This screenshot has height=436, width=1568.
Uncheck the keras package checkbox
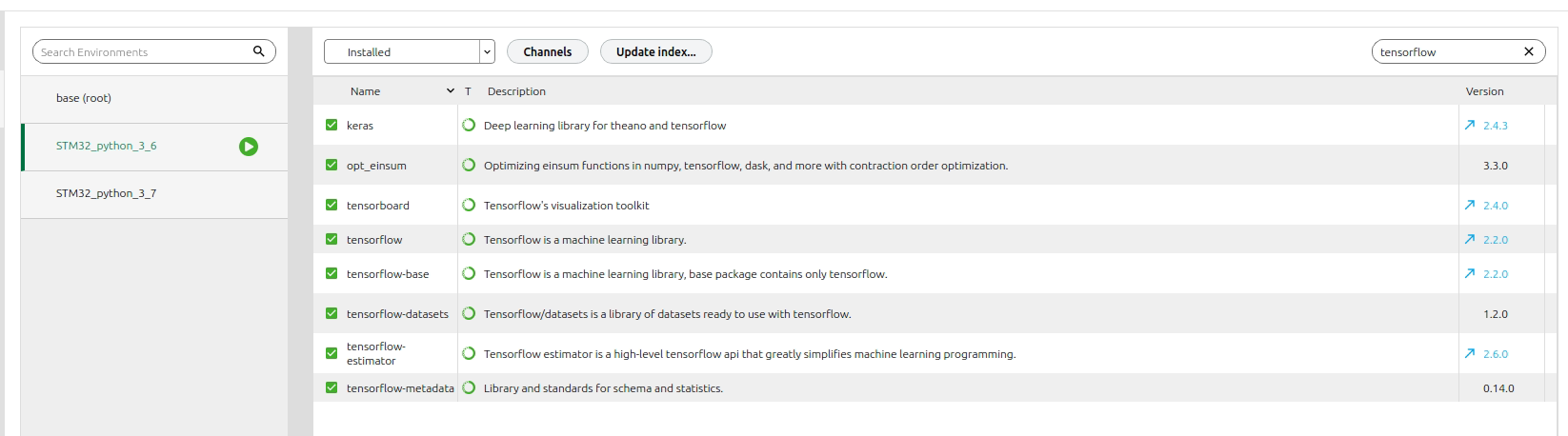[x=332, y=125]
